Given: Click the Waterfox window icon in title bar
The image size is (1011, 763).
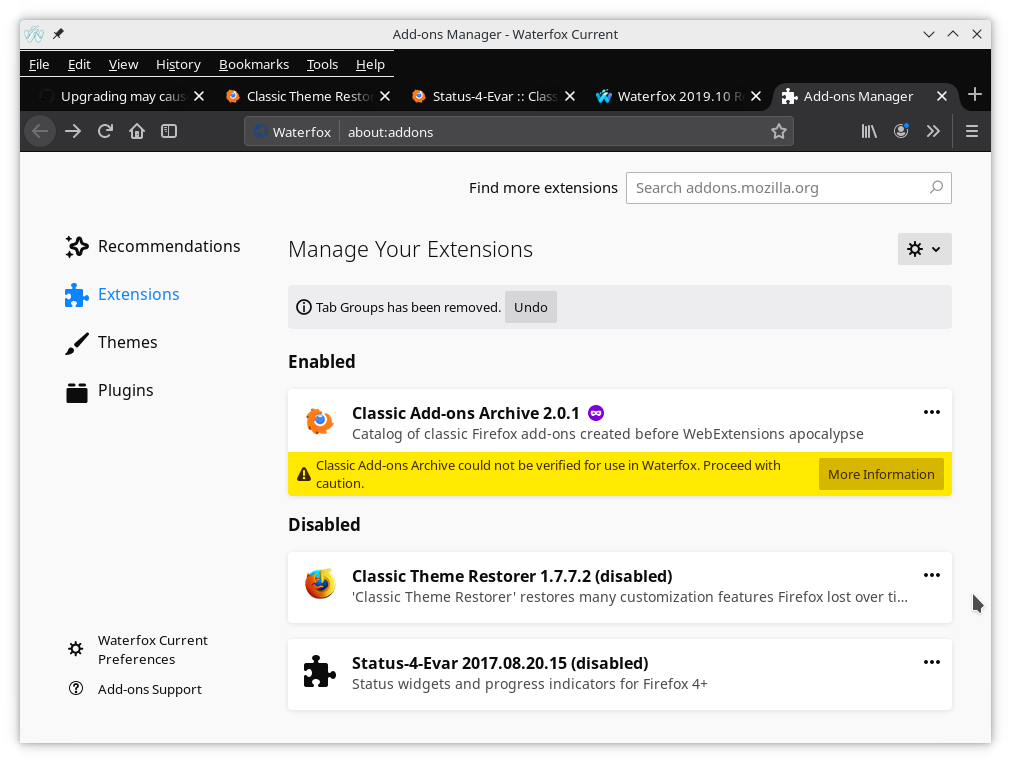Looking at the screenshot, I should [34, 34].
